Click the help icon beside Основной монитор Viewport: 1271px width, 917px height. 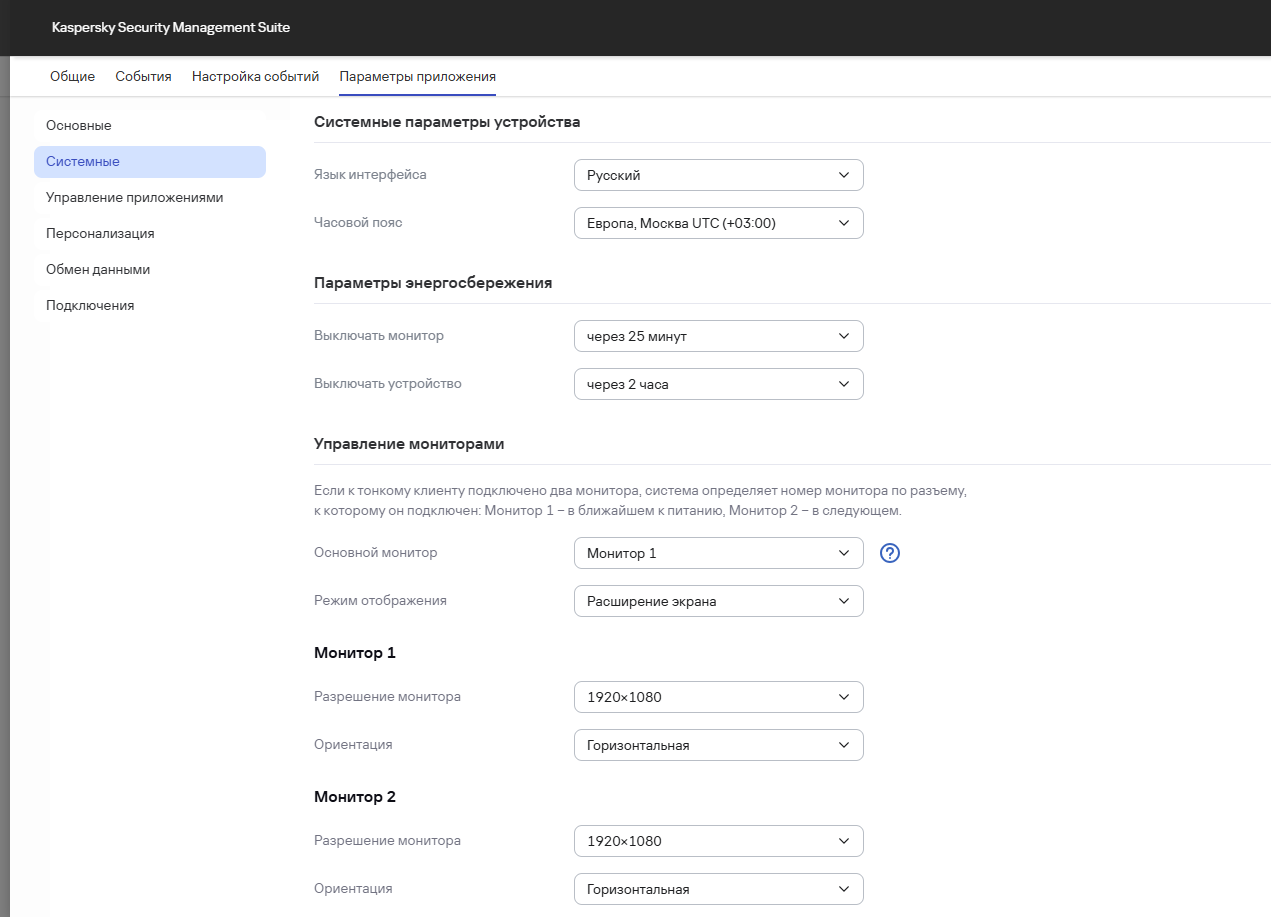[890, 553]
